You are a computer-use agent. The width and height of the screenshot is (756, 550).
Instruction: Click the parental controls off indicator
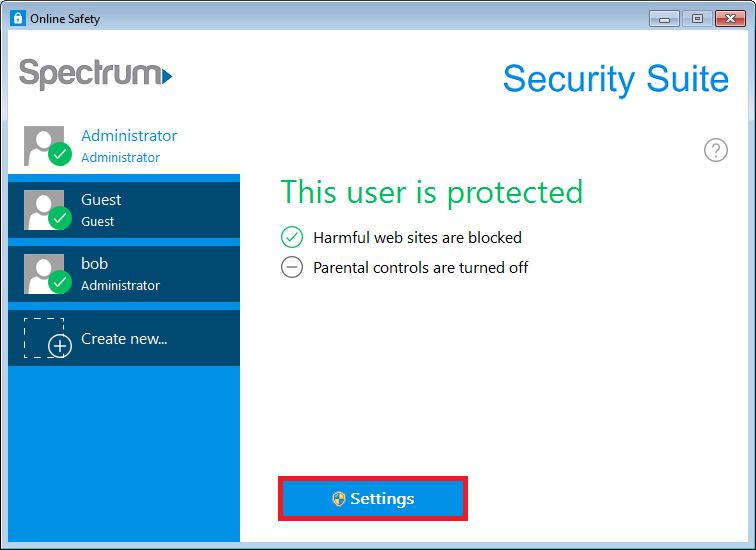point(292,267)
